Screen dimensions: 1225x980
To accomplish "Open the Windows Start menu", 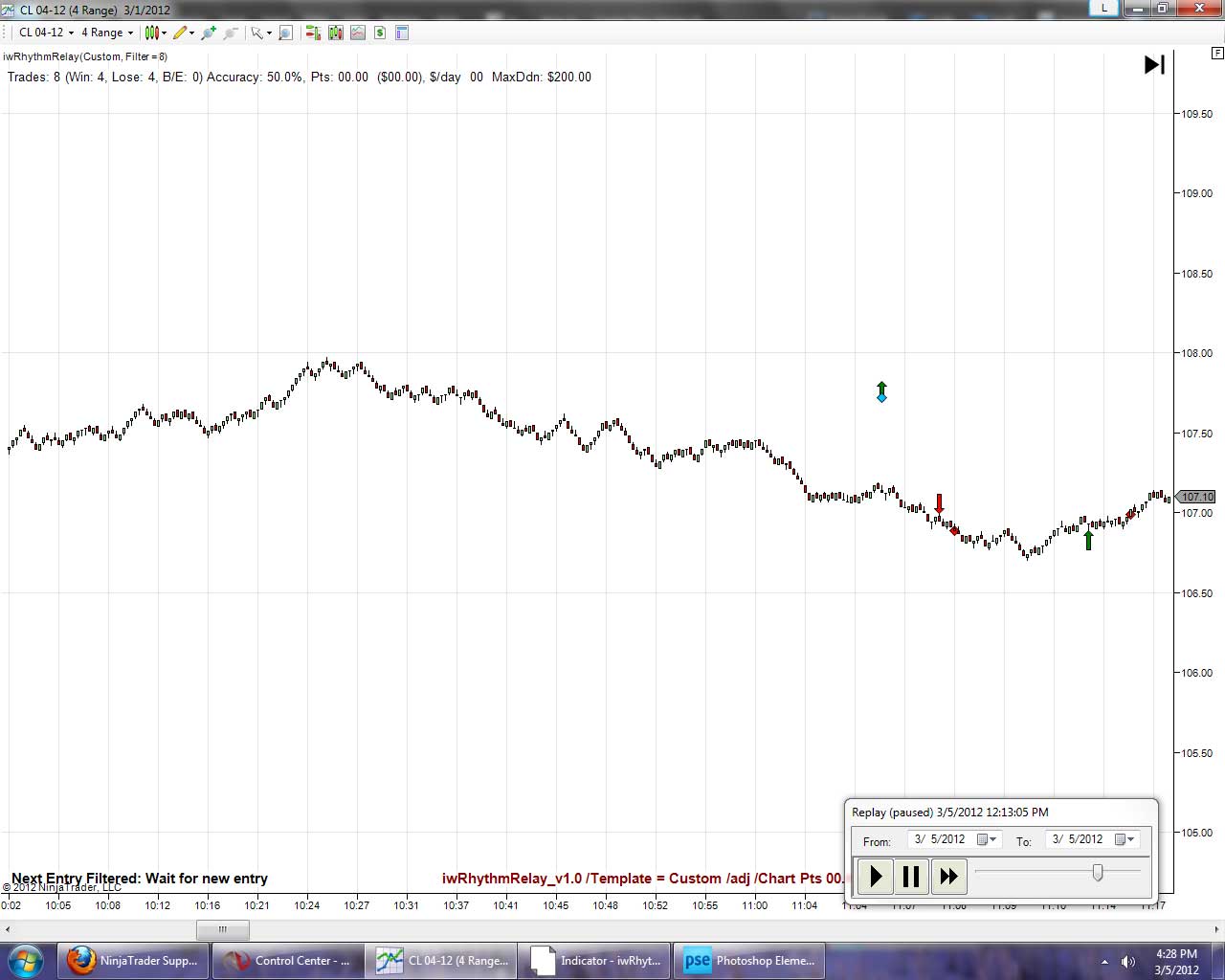I will [x=26, y=960].
